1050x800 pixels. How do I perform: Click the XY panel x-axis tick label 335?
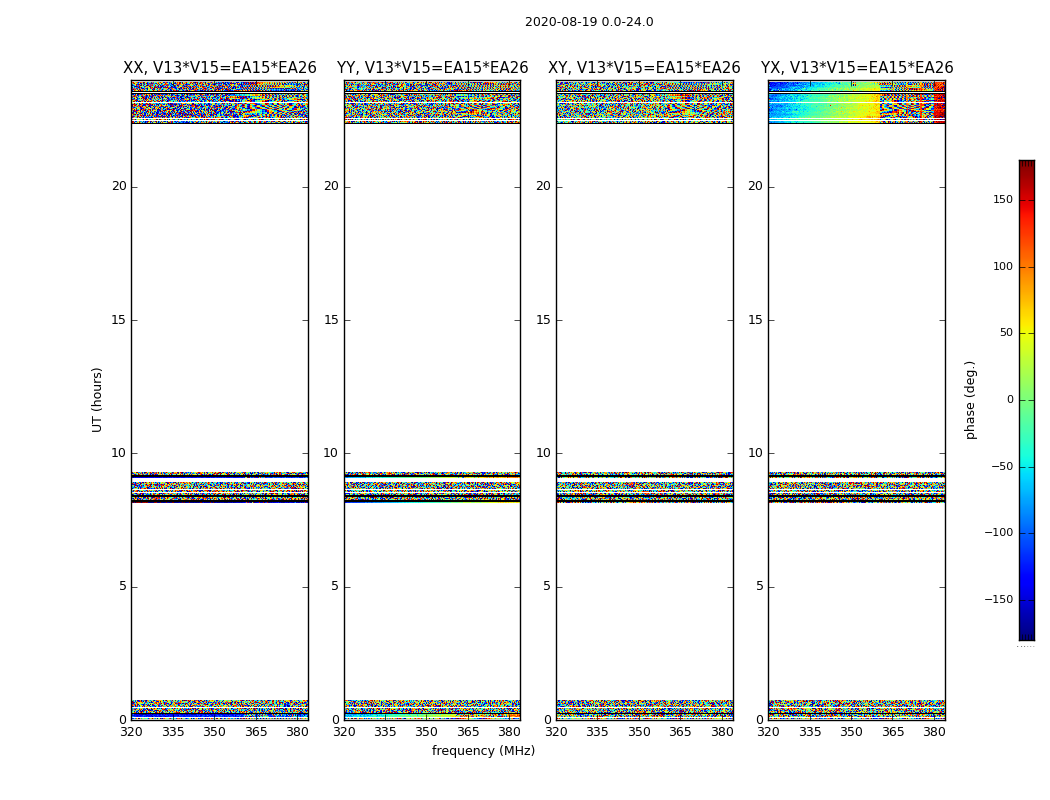click(597, 732)
